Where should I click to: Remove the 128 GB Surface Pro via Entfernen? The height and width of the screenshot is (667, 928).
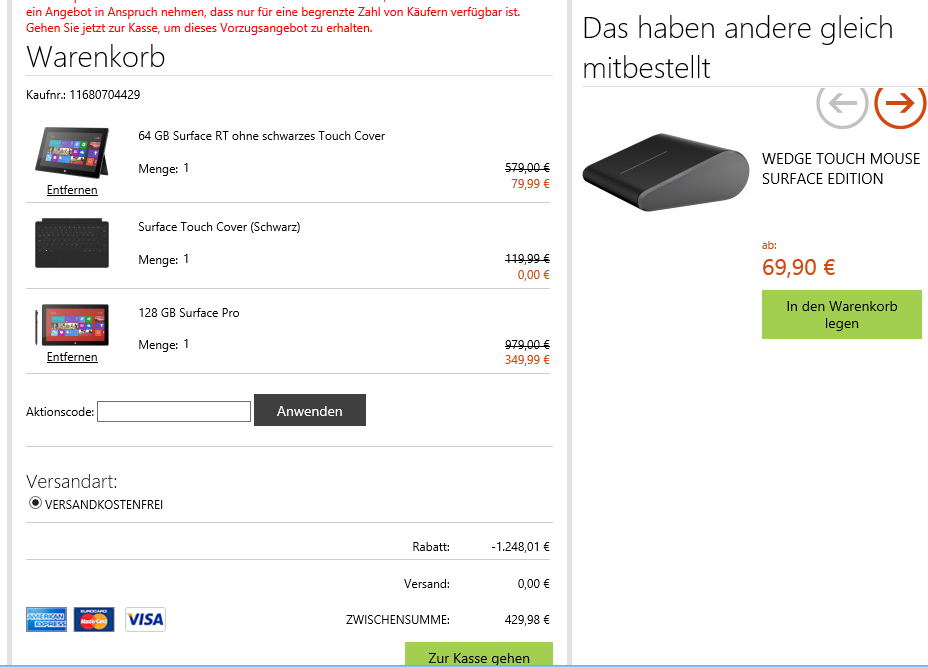click(x=72, y=357)
